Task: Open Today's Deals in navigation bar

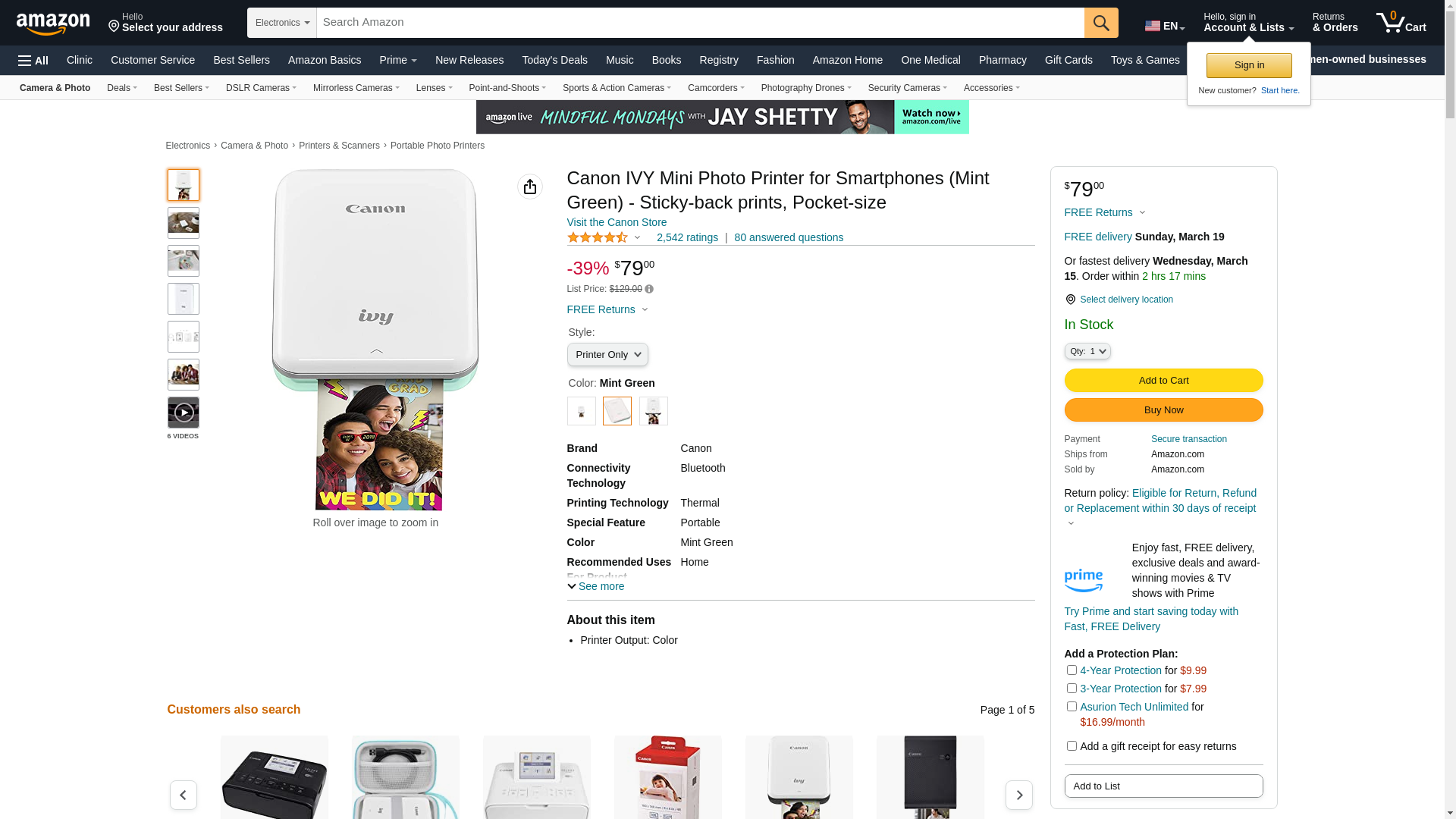Action: (554, 60)
